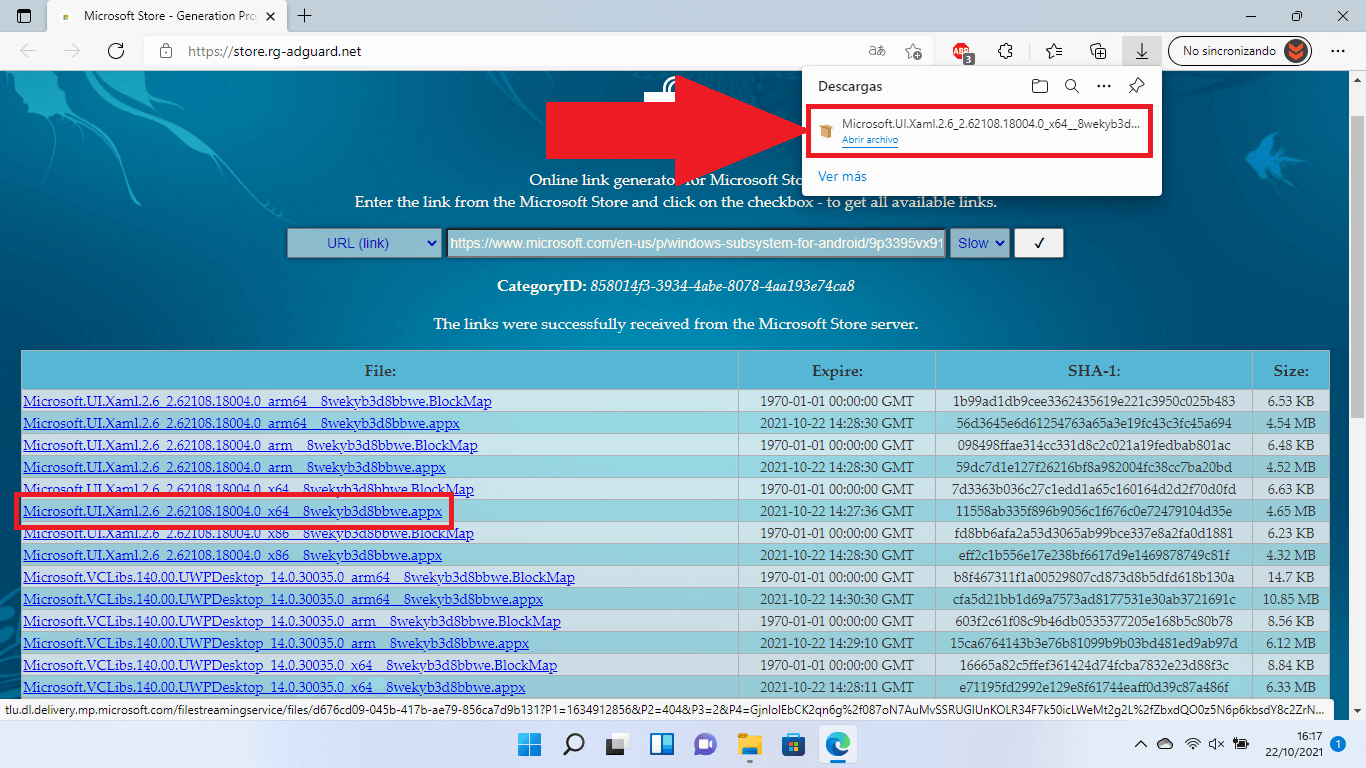1366x768 pixels.
Task: Download the Xaml arm64 appx link
Action: tap(240, 423)
